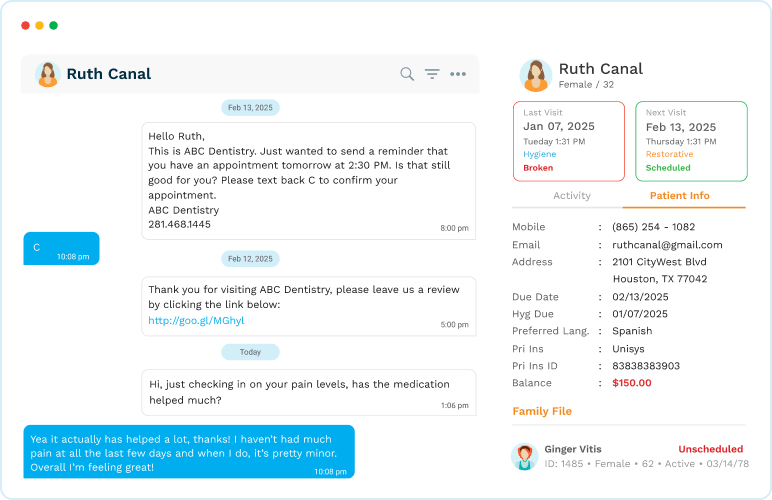Click the Today date separator pill
Viewport: 772px width, 500px height.
[250, 352]
